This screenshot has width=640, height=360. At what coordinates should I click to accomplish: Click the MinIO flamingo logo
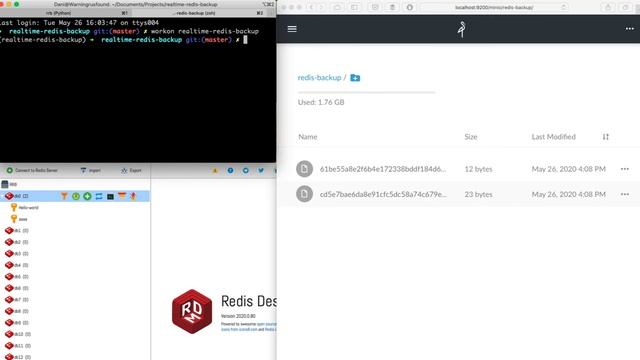(462, 29)
